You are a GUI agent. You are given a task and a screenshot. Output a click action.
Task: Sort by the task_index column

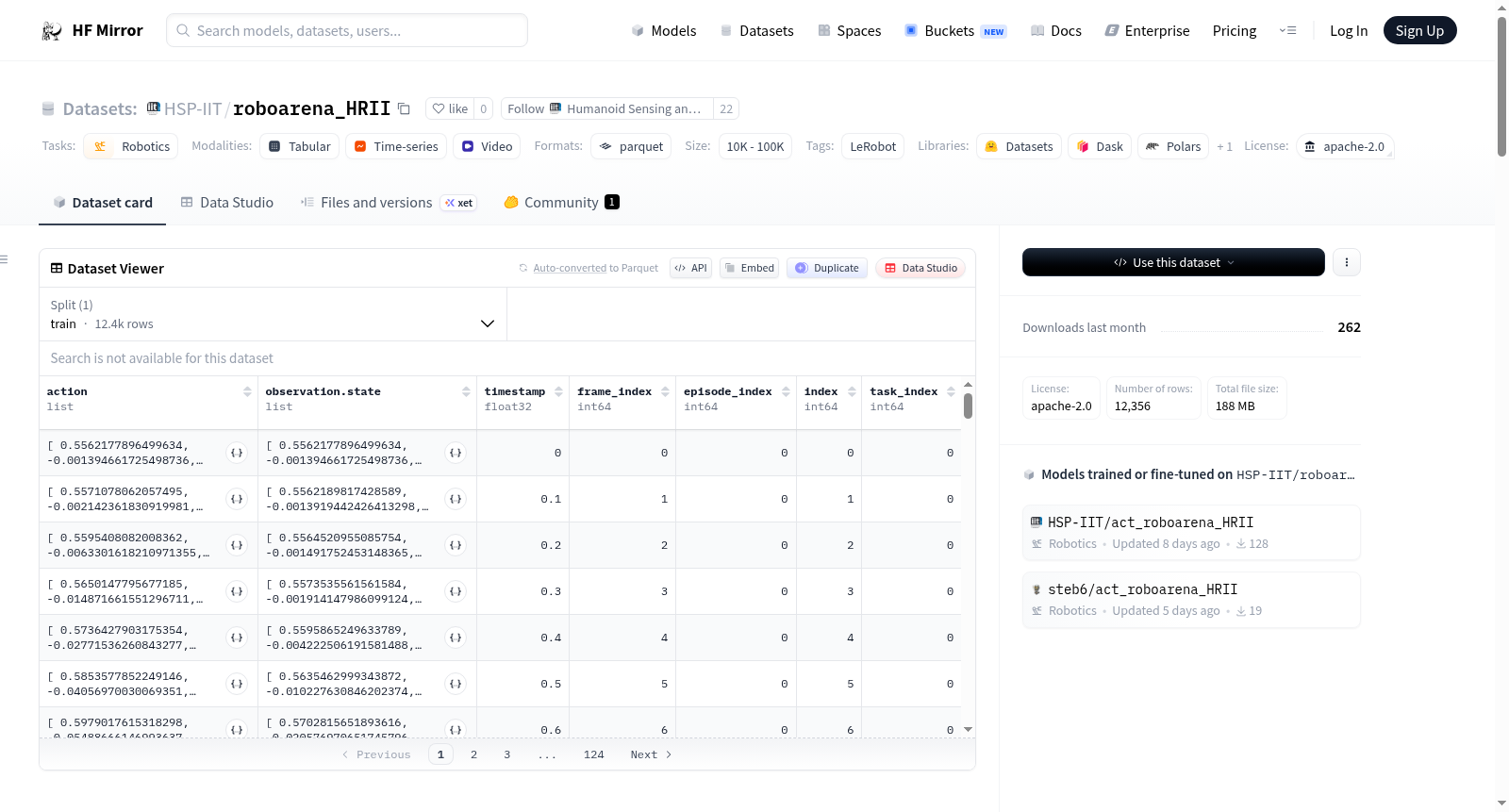951,391
